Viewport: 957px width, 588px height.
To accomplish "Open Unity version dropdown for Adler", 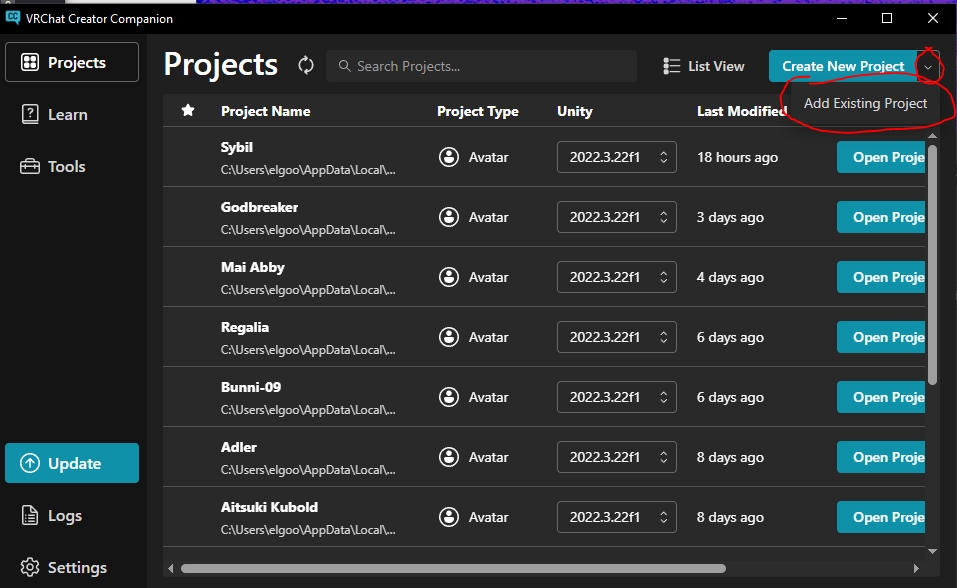I will pos(616,457).
